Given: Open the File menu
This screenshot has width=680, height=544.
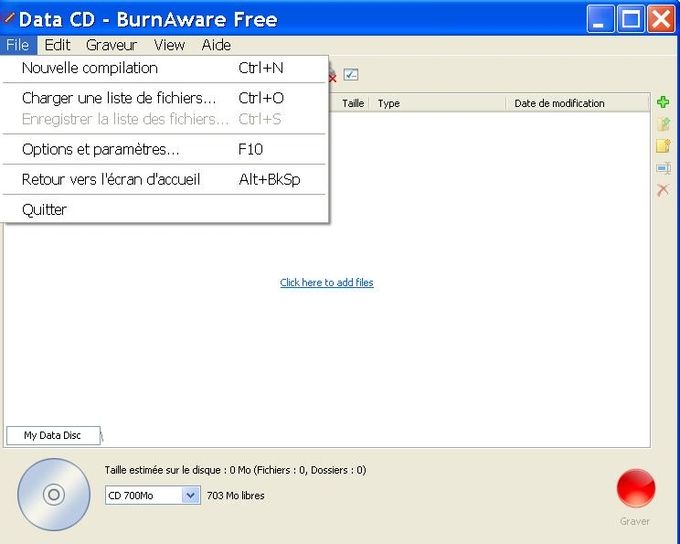Looking at the screenshot, I should [x=18, y=45].
